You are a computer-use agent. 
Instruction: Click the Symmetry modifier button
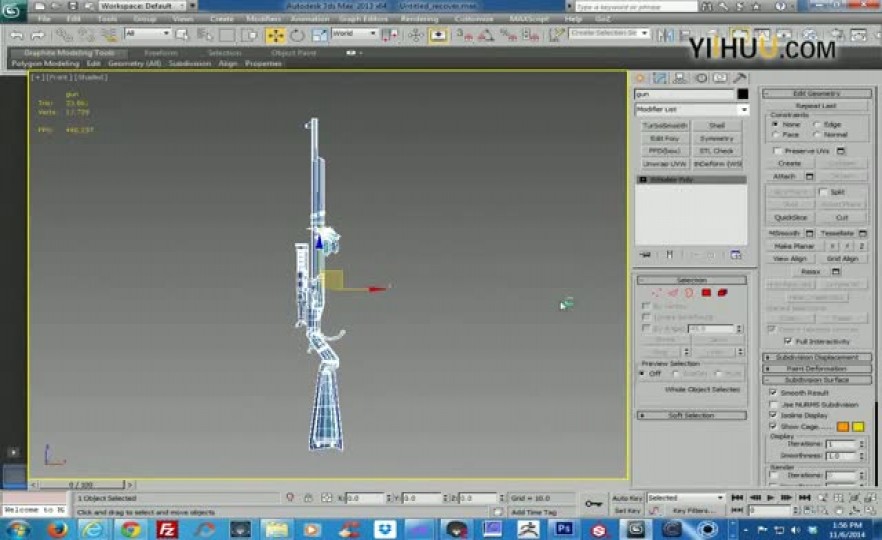click(x=717, y=138)
